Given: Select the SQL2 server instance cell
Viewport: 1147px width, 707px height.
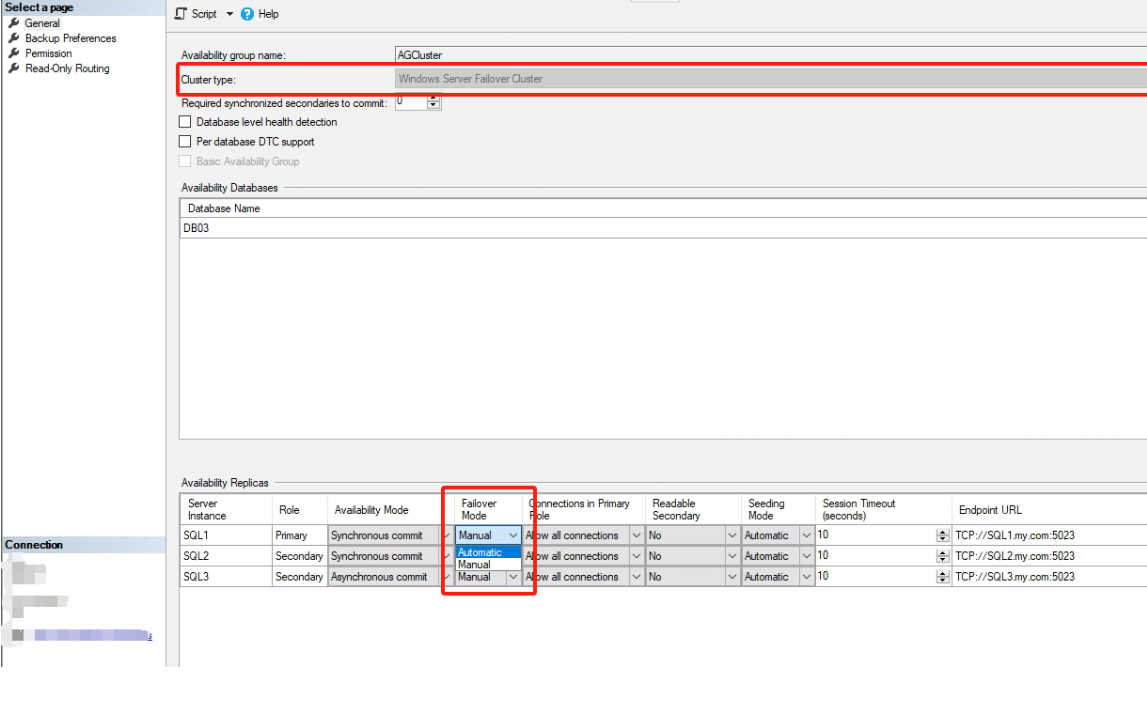Looking at the screenshot, I should pos(226,556).
